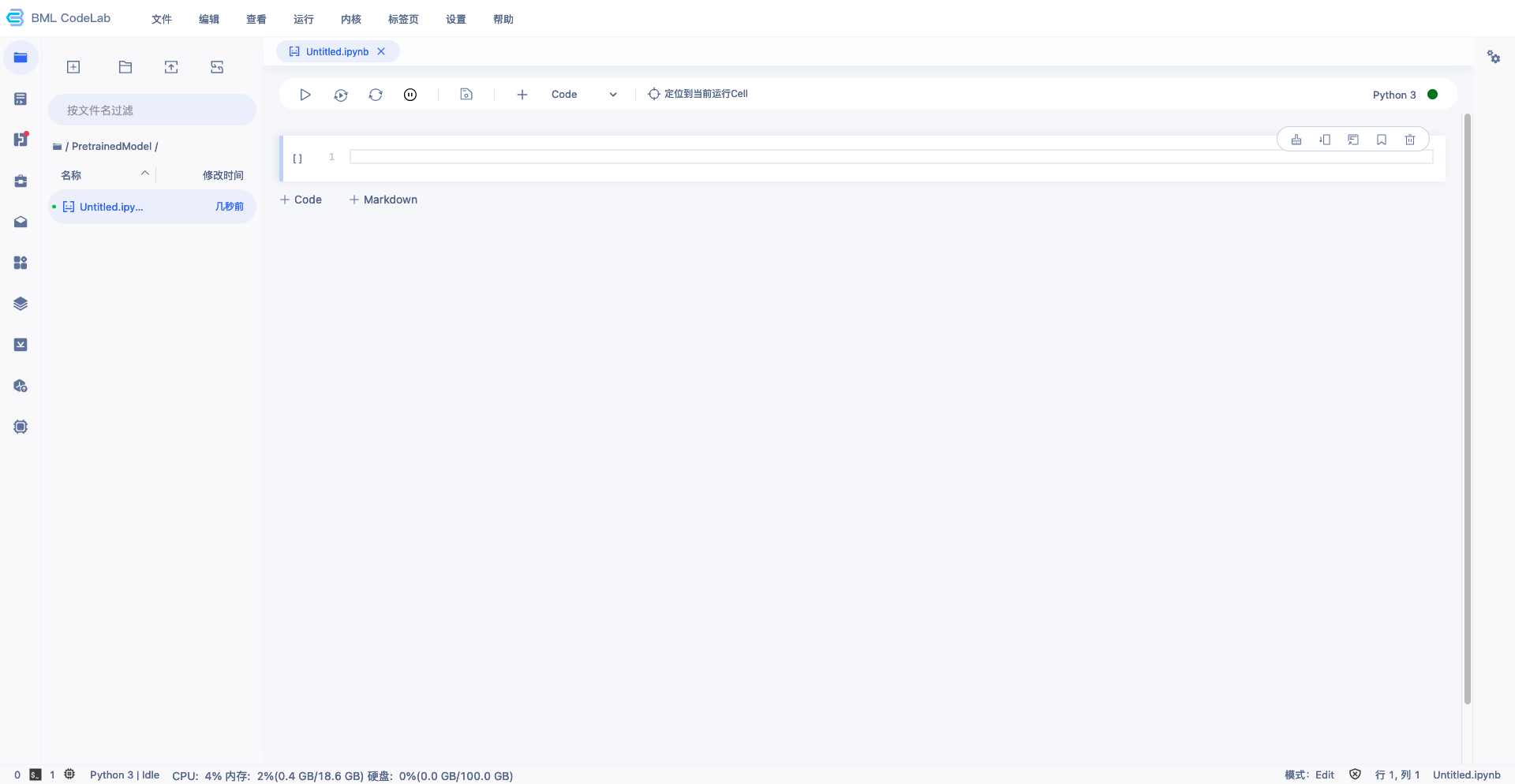This screenshot has width=1515, height=784.
Task: Sort files by 修改时间 column header
Action: click(x=223, y=175)
